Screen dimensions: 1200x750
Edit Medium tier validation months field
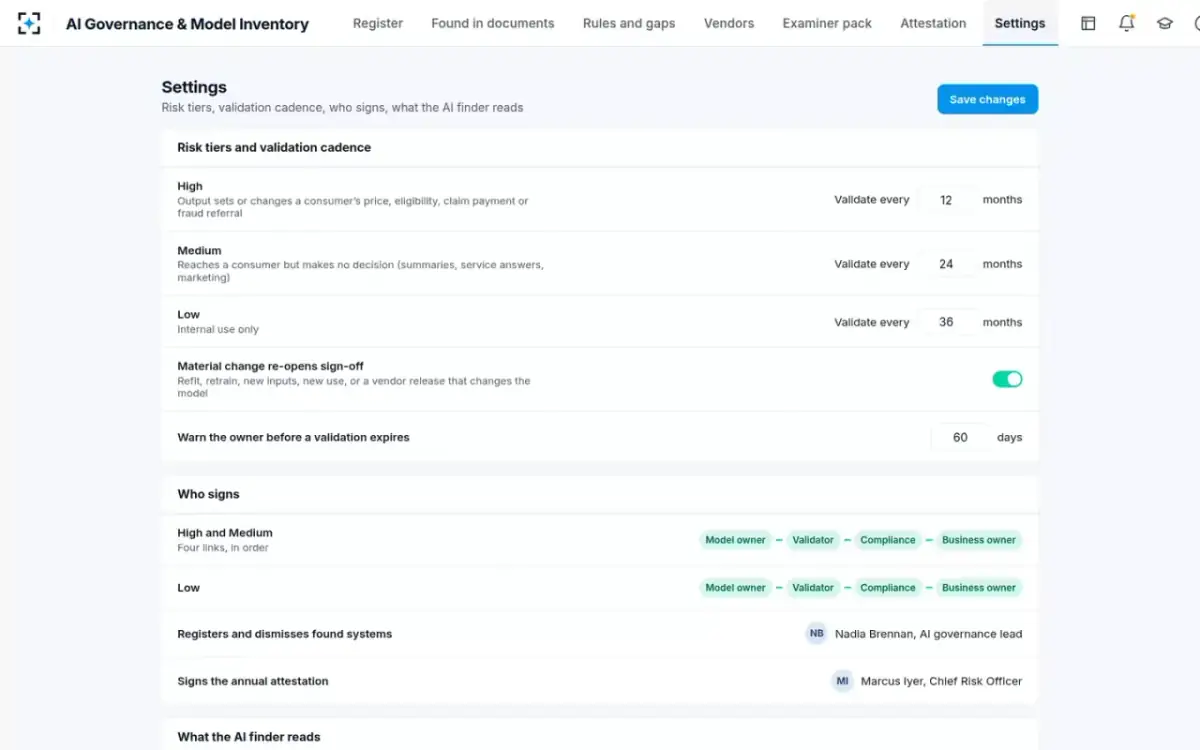coord(946,264)
